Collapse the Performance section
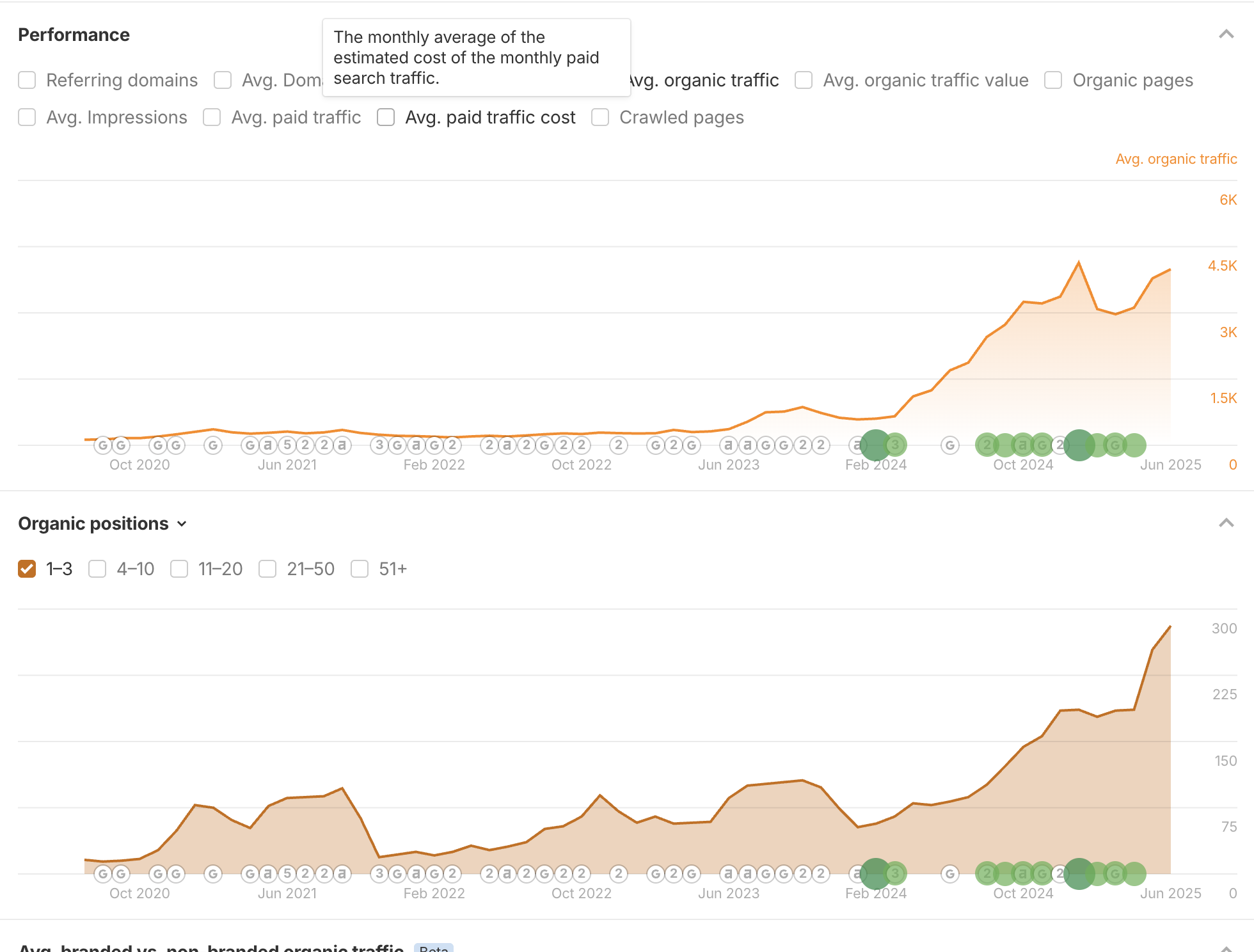This screenshot has height=952, width=1254. click(x=1226, y=35)
